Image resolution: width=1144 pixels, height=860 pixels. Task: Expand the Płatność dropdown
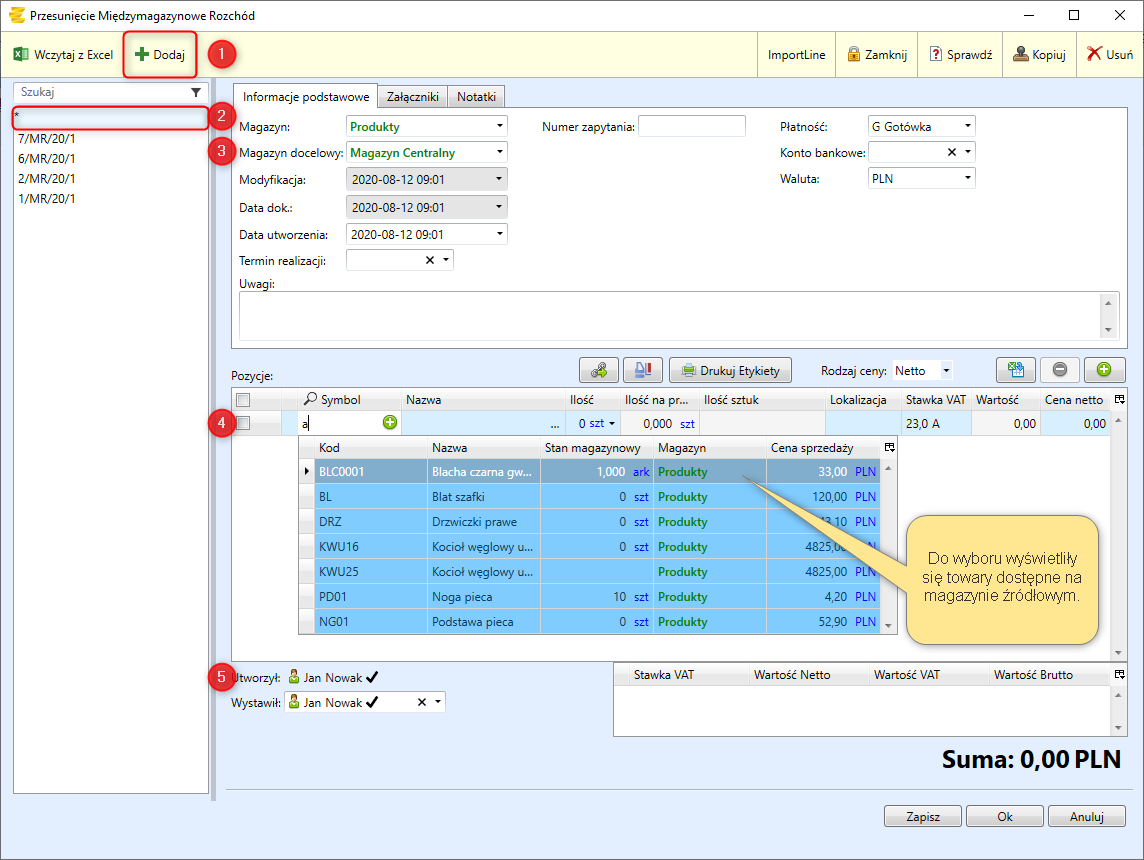[x=967, y=126]
